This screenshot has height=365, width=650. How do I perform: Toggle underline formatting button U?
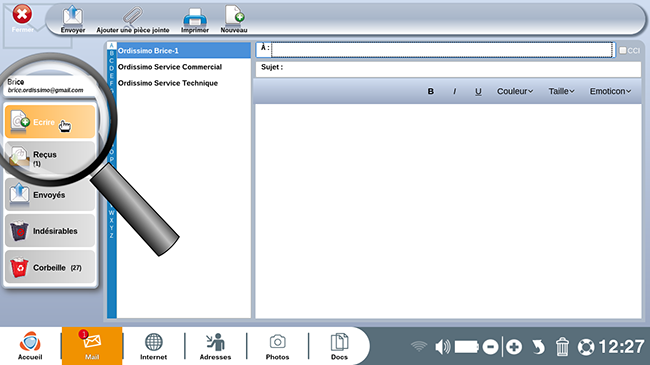coord(478,91)
